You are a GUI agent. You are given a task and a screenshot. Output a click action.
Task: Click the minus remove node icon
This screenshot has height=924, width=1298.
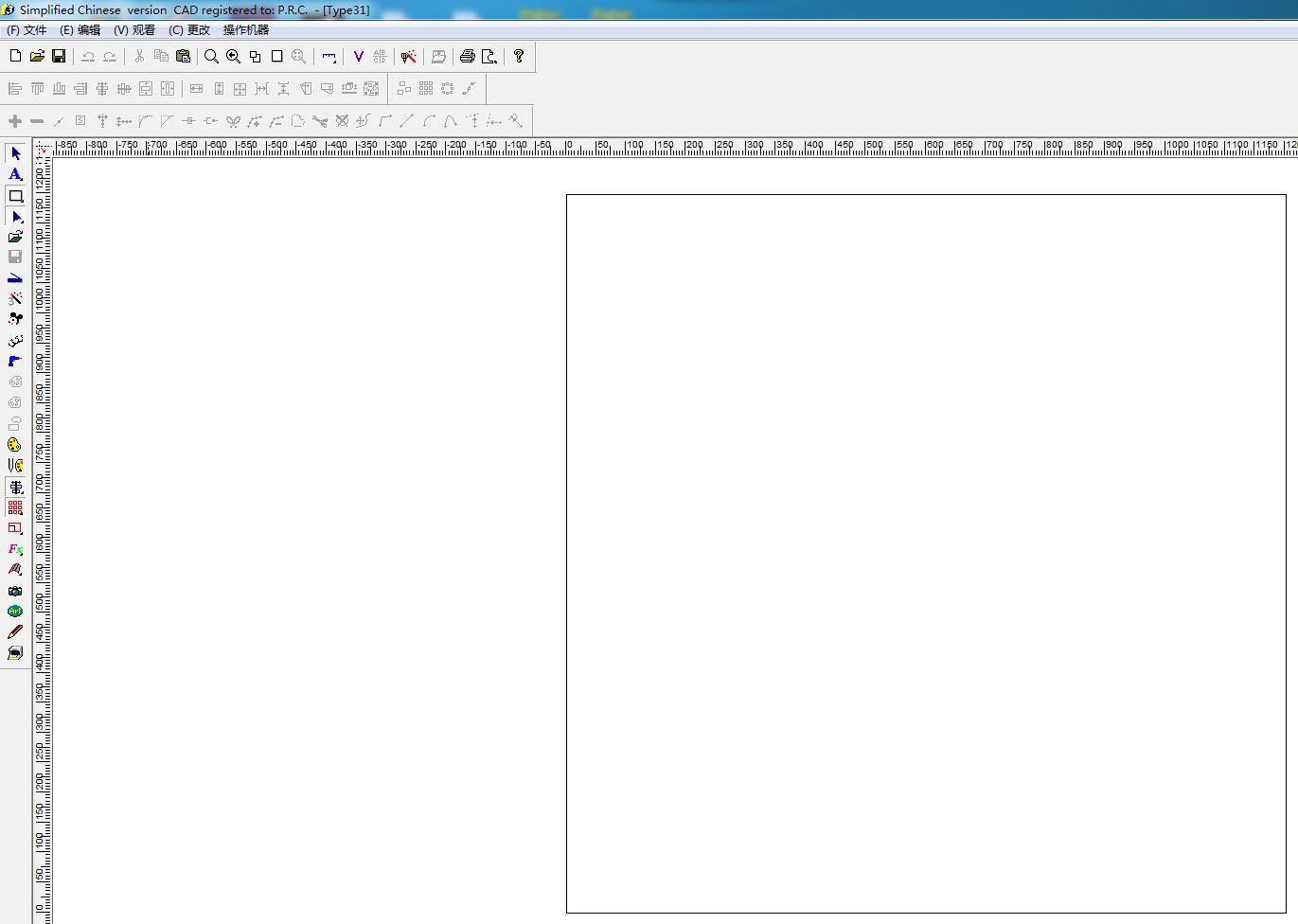pos(37,121)
